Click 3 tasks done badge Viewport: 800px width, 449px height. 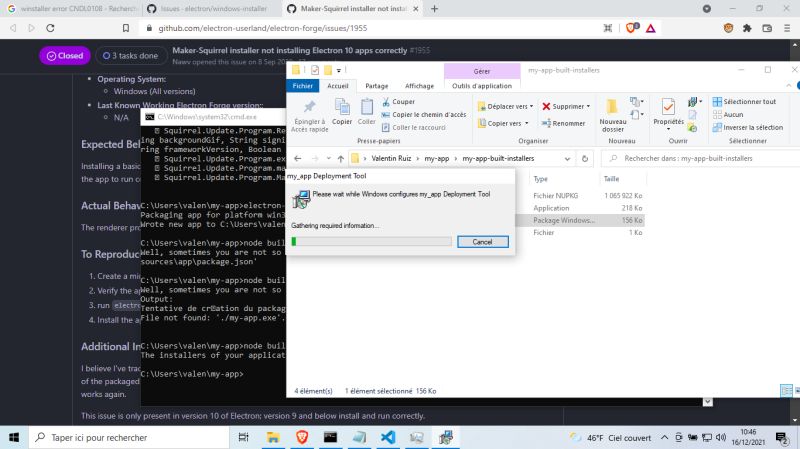pyautogui.click(x=130, y=56)
